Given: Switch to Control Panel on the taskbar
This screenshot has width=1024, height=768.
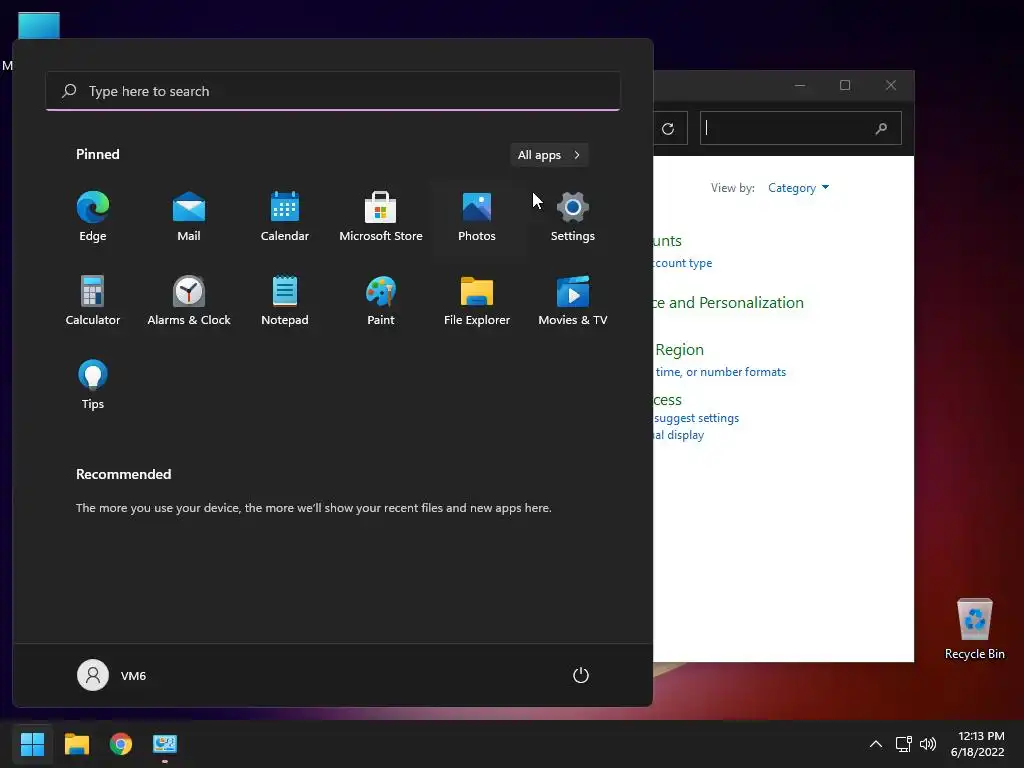Looking at the screenshot, I should coord(165,744).
